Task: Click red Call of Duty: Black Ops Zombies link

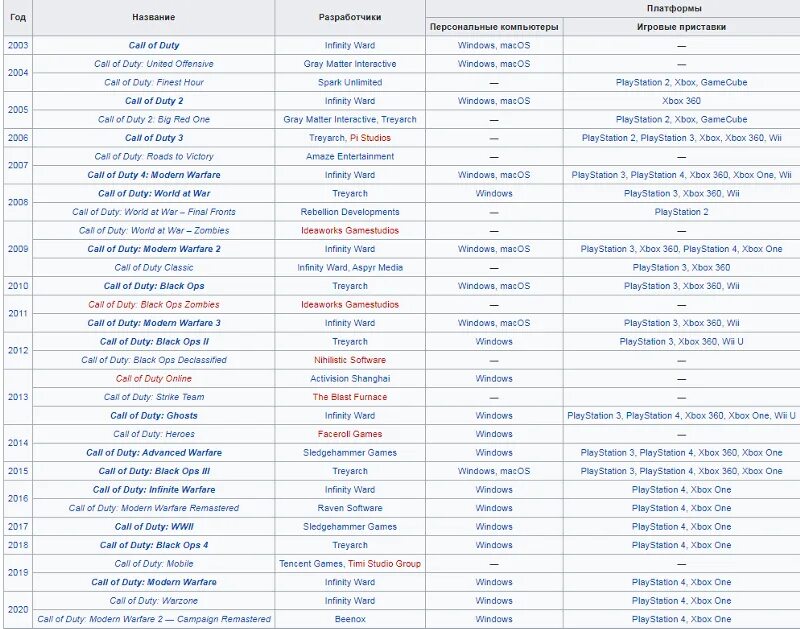Action: pos(154,305)
